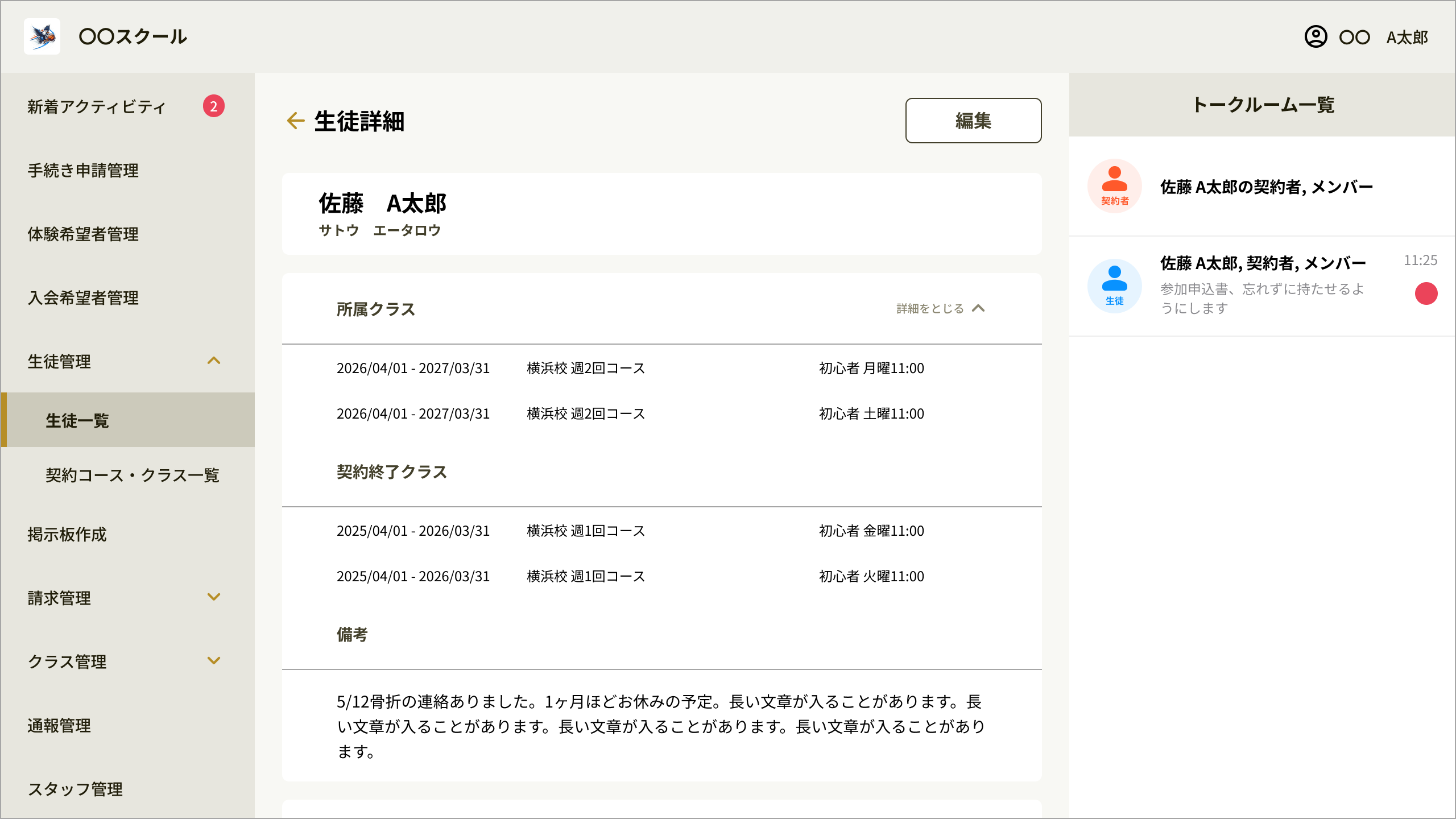This screenshot has width=1456, height=819.
Task: Click the 請求管理 sidebar label
Action: (x=59, y=598)
